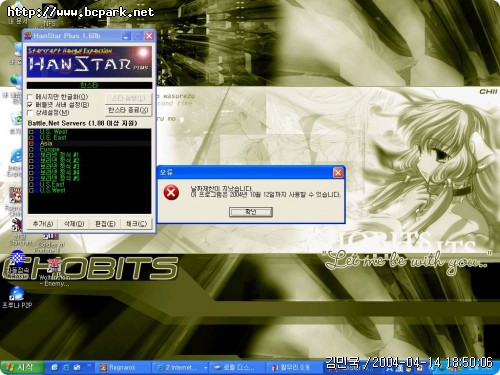500x375 pixels.
Task: Select the Asia row in server list
Action: pos(89,143)
